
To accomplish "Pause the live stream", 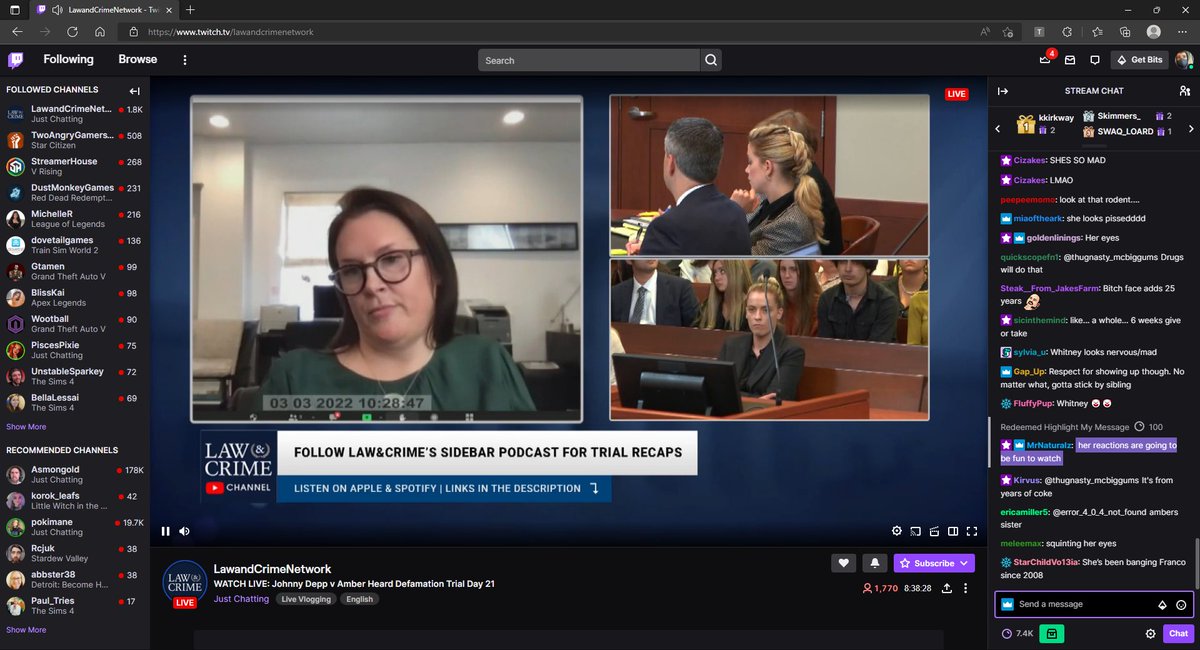I will (x=166, y=531).
